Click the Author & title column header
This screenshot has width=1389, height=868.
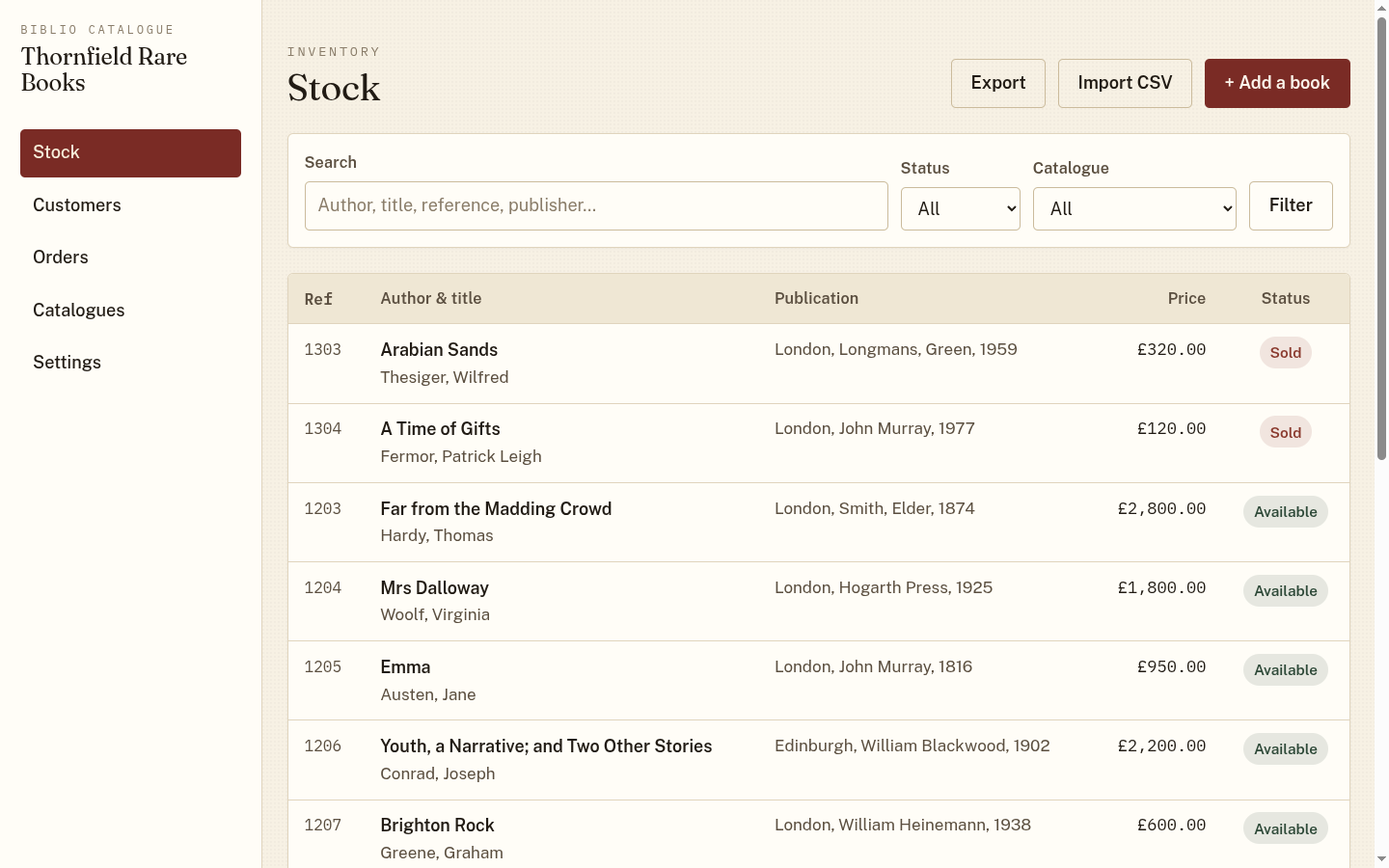click(431, 299)
